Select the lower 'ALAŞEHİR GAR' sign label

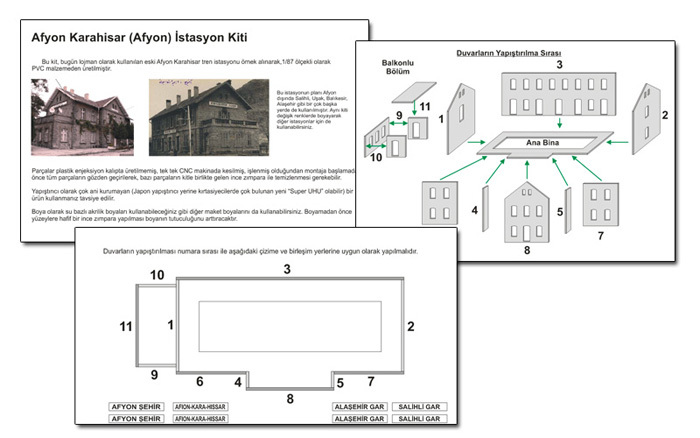[x=359, y=419]
